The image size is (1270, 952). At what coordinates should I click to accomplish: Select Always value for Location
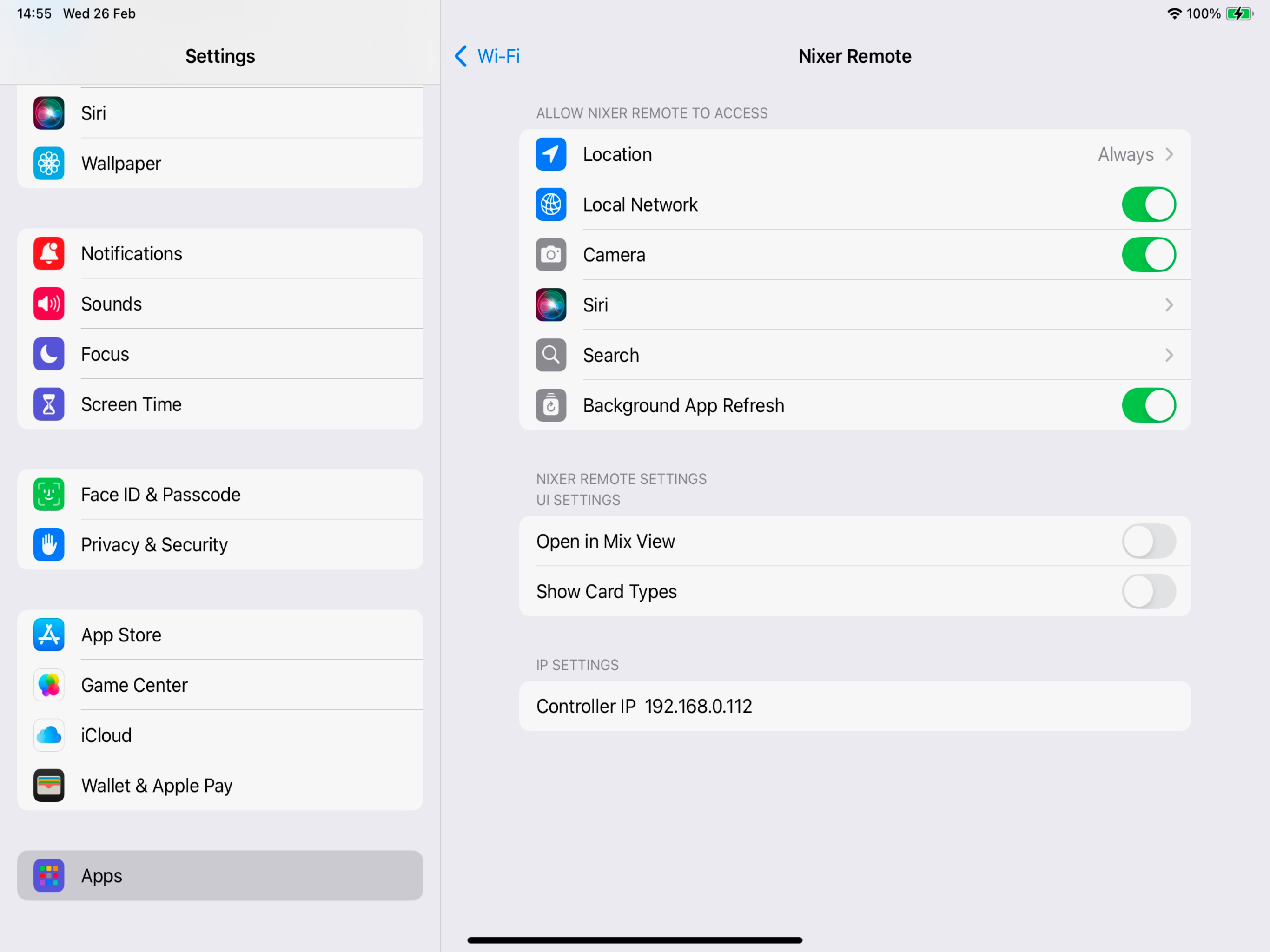1125,154
